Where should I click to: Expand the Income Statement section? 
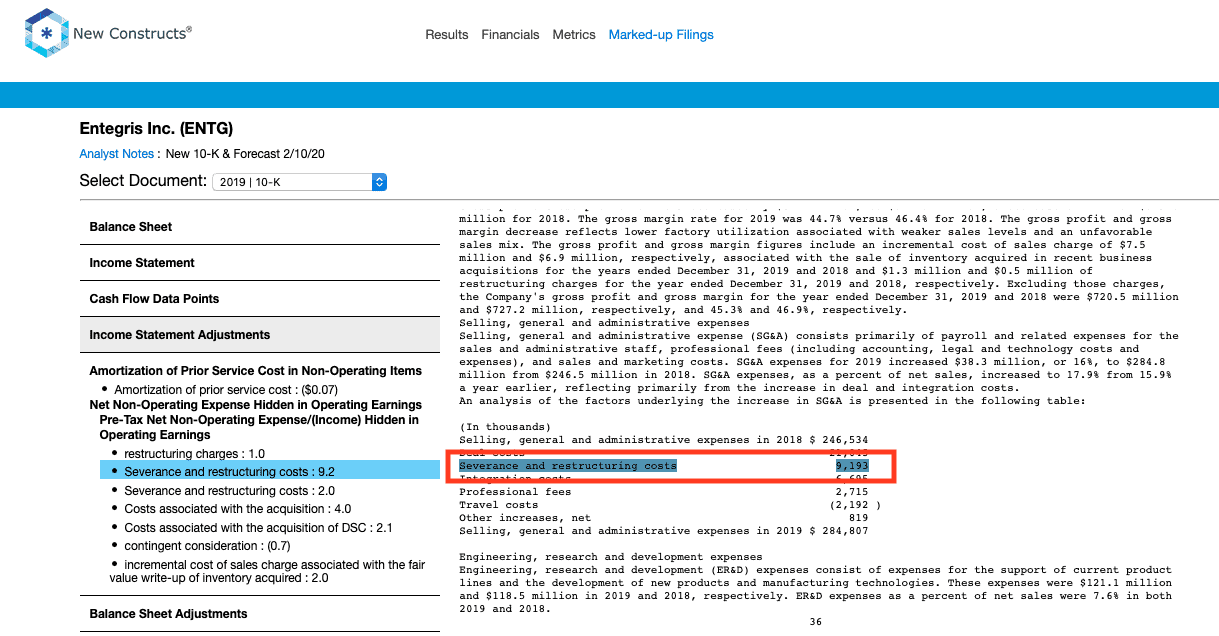click(x=260, y=263)
